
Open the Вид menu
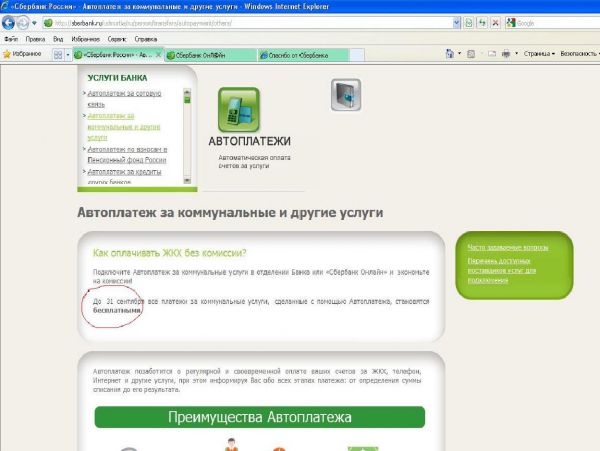(58, 39)
